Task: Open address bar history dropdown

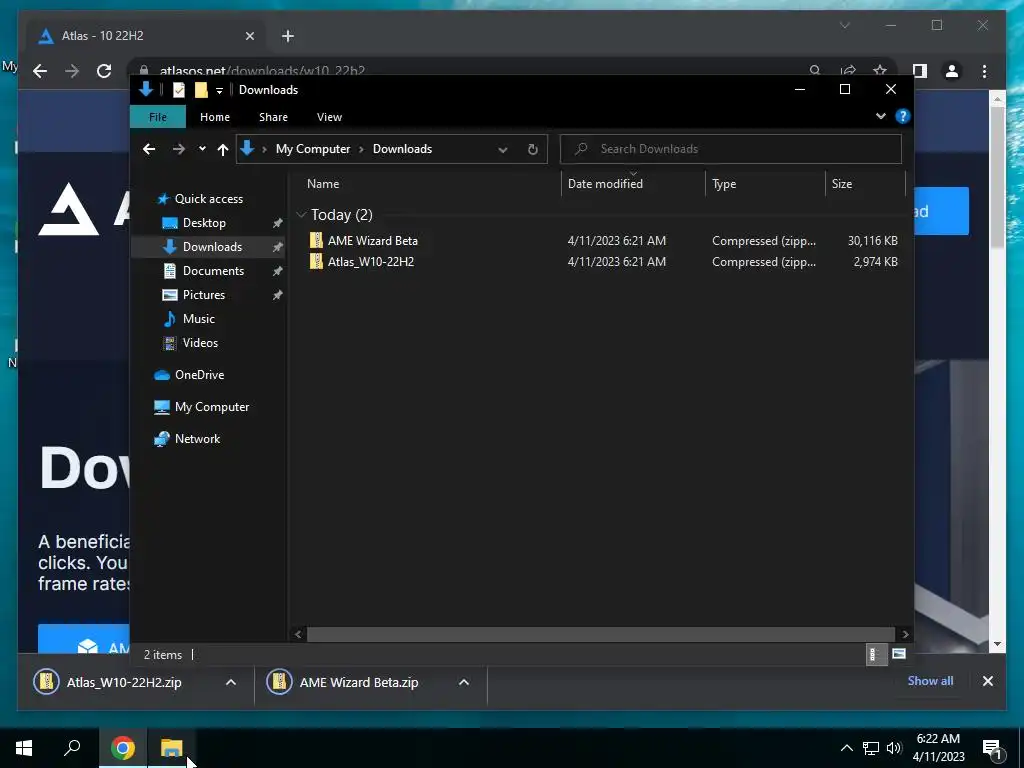Action: (503, 150)
